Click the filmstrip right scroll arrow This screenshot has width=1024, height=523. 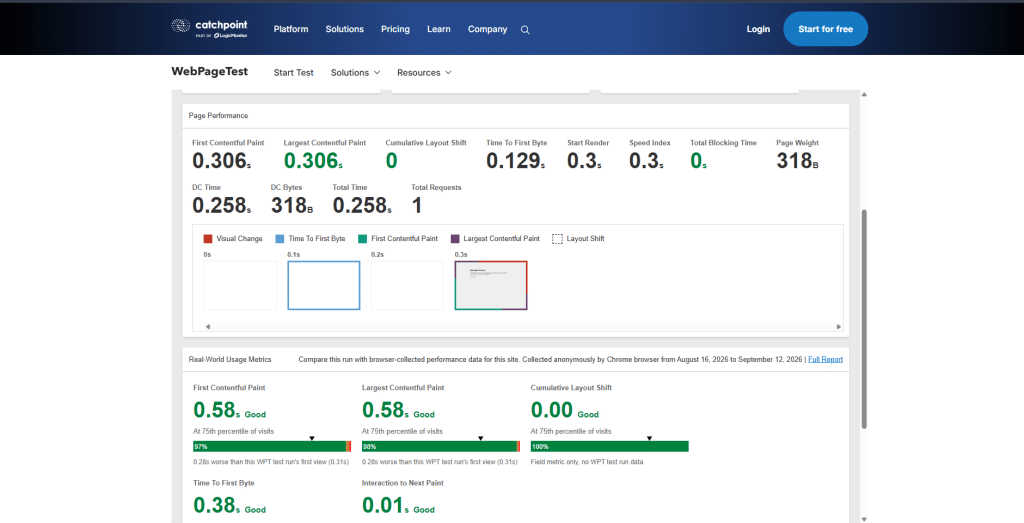coord(839,326)
